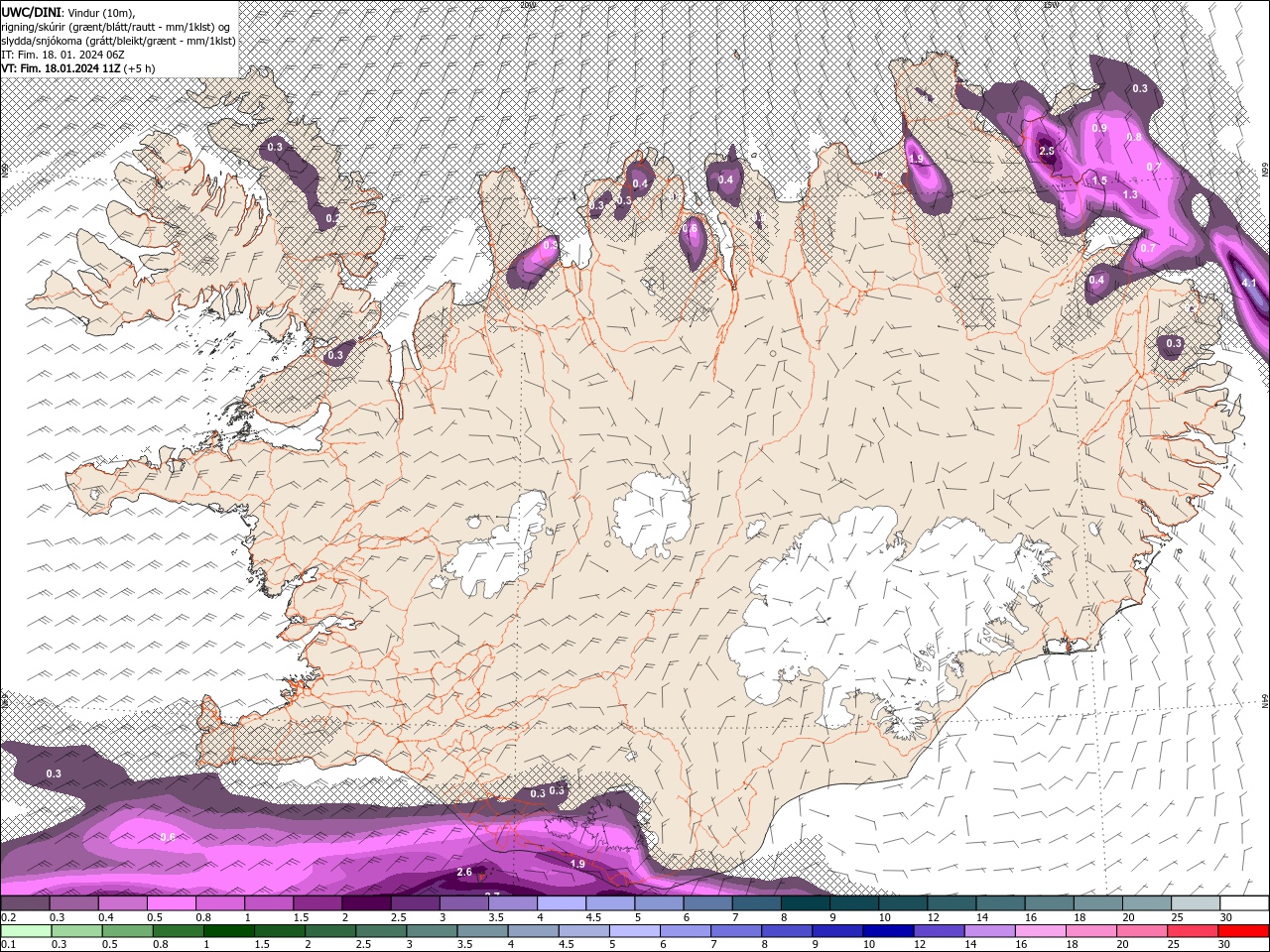Select the red final swatch of the rain scale
The height and width of the screenshot is (952, 1270).
[x=1244, y=931]
